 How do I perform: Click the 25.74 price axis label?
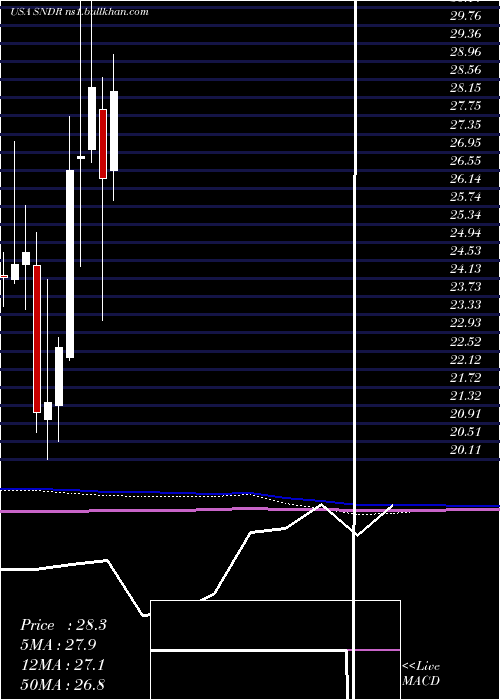tap(466, 197)
